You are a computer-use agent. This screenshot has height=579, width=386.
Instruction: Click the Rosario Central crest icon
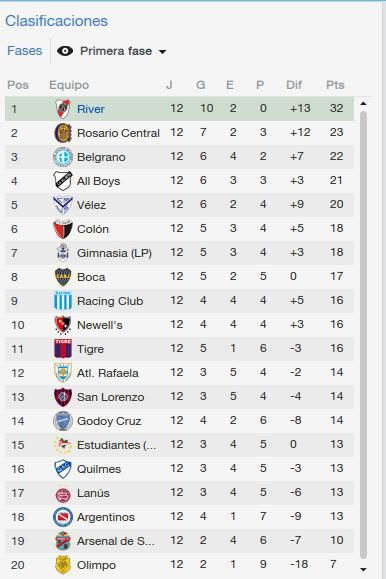point(63,133)
